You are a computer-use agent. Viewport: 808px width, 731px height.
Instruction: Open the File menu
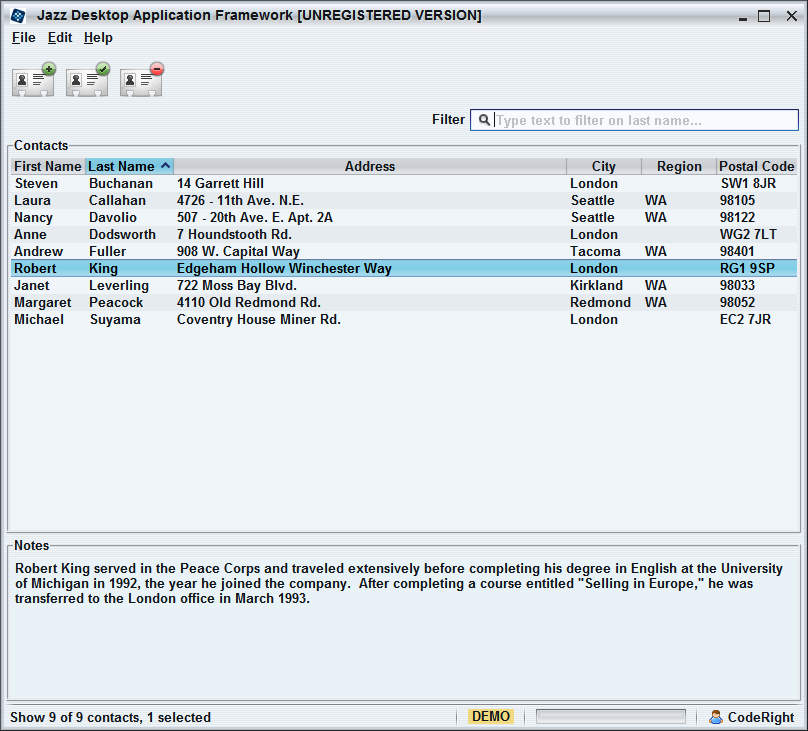[x=24, y=38]
